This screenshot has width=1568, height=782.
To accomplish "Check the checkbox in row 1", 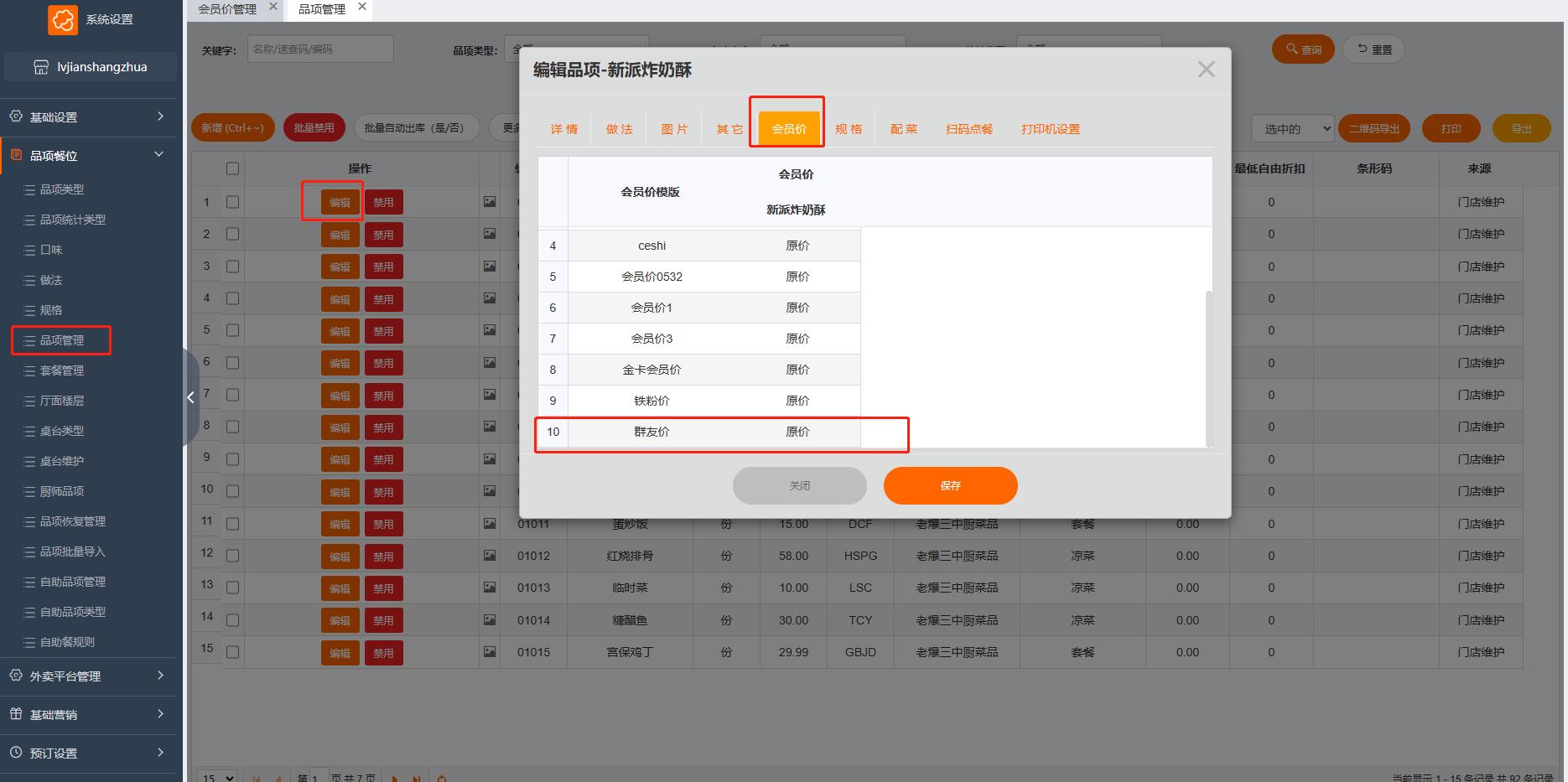I will [x=233, y=202].
